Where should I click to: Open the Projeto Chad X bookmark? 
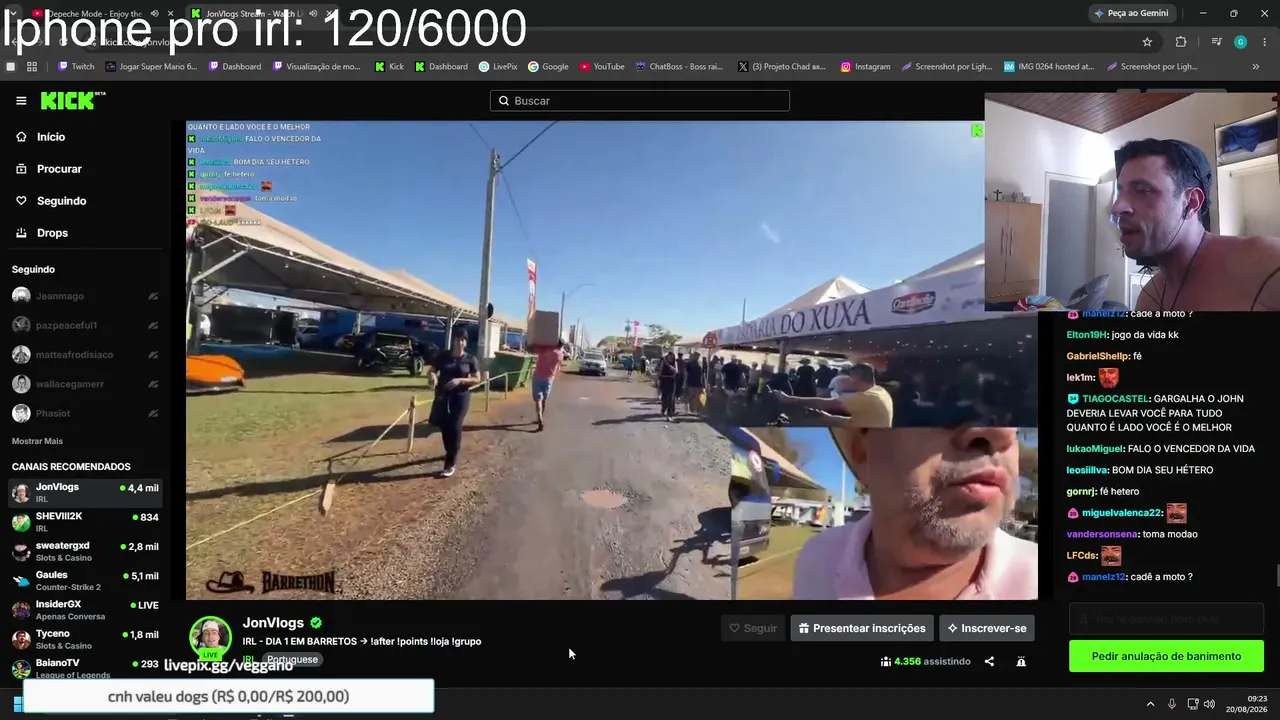781,67
